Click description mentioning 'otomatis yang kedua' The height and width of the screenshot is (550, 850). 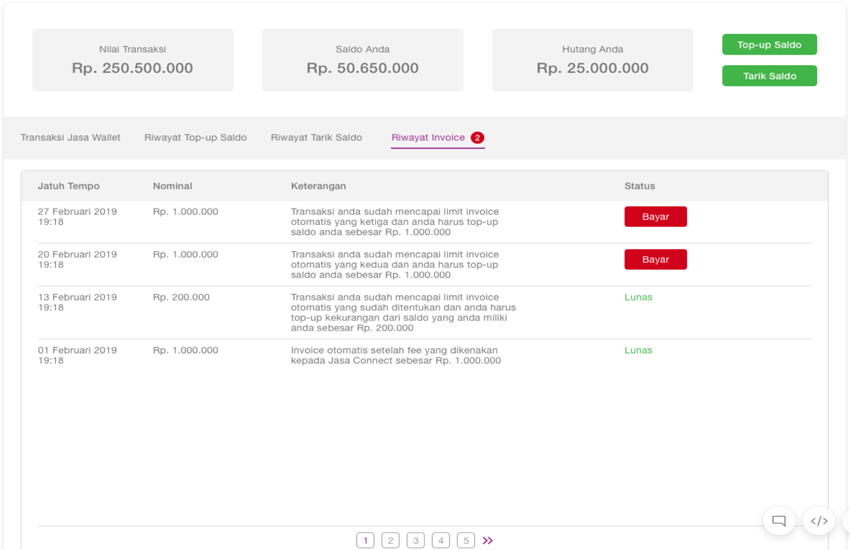395,264
